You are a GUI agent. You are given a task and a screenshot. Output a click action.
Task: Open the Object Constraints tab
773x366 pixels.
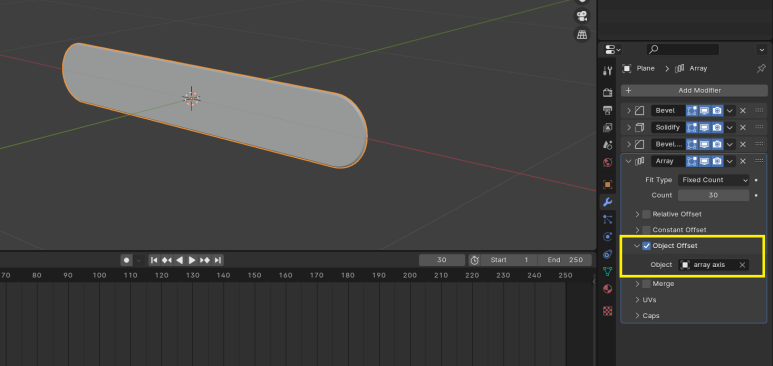point(607,255)
